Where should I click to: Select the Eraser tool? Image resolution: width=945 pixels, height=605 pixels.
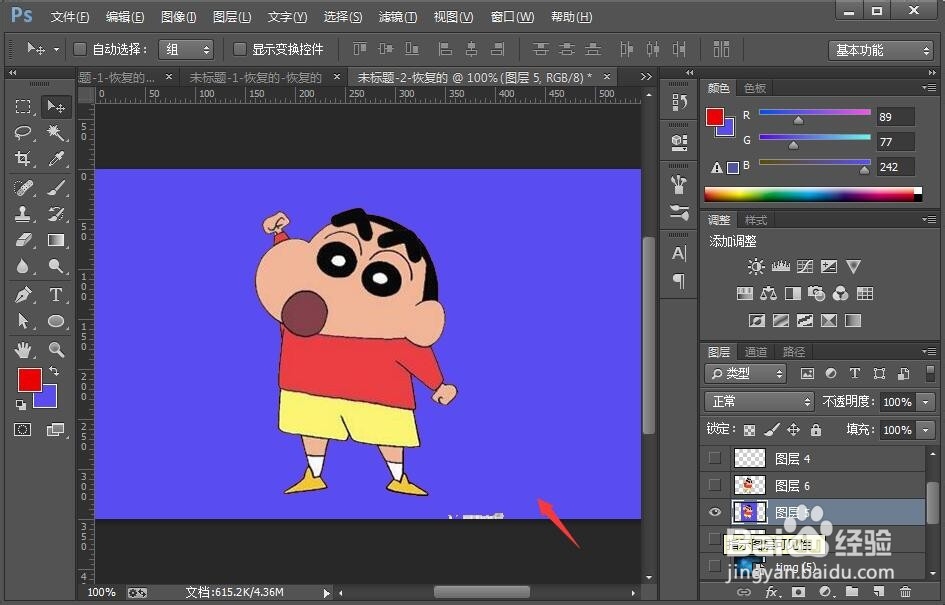click(x=23, y=240)
